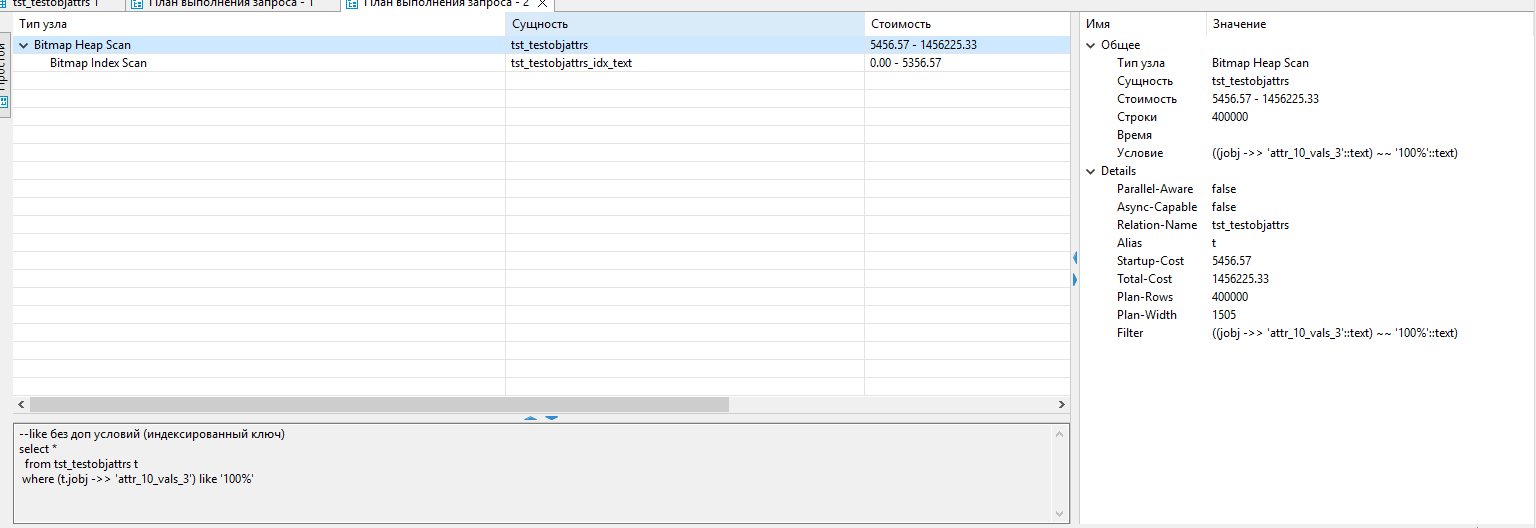Collapse the Bitmap Heap Scan node
Image resolution: width=1536 pixels, height=528 pixels.
click(23, 45)
